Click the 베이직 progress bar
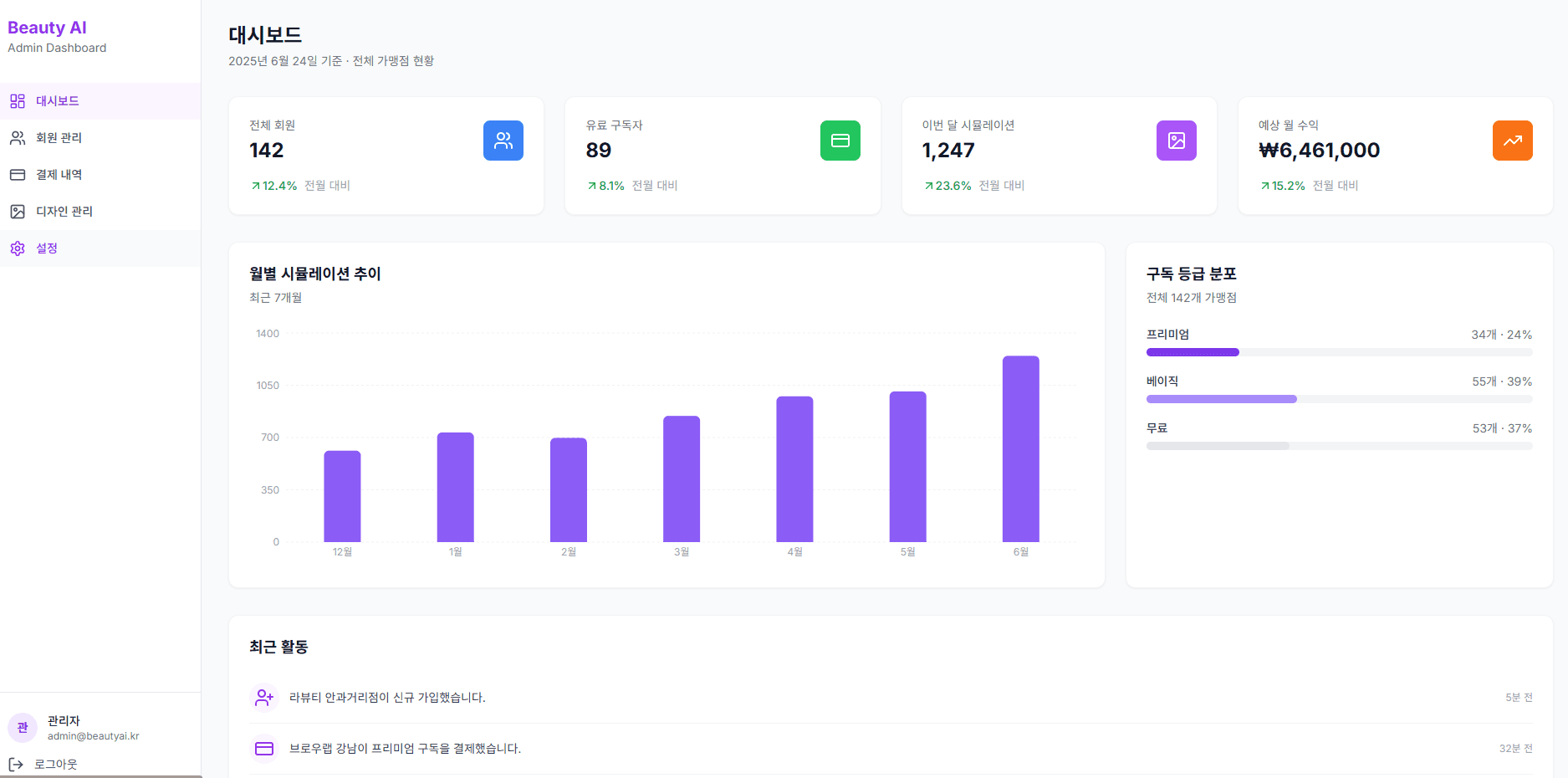Image resolution: width=1568 pixels, height=778 pixels. [1339, 399]
